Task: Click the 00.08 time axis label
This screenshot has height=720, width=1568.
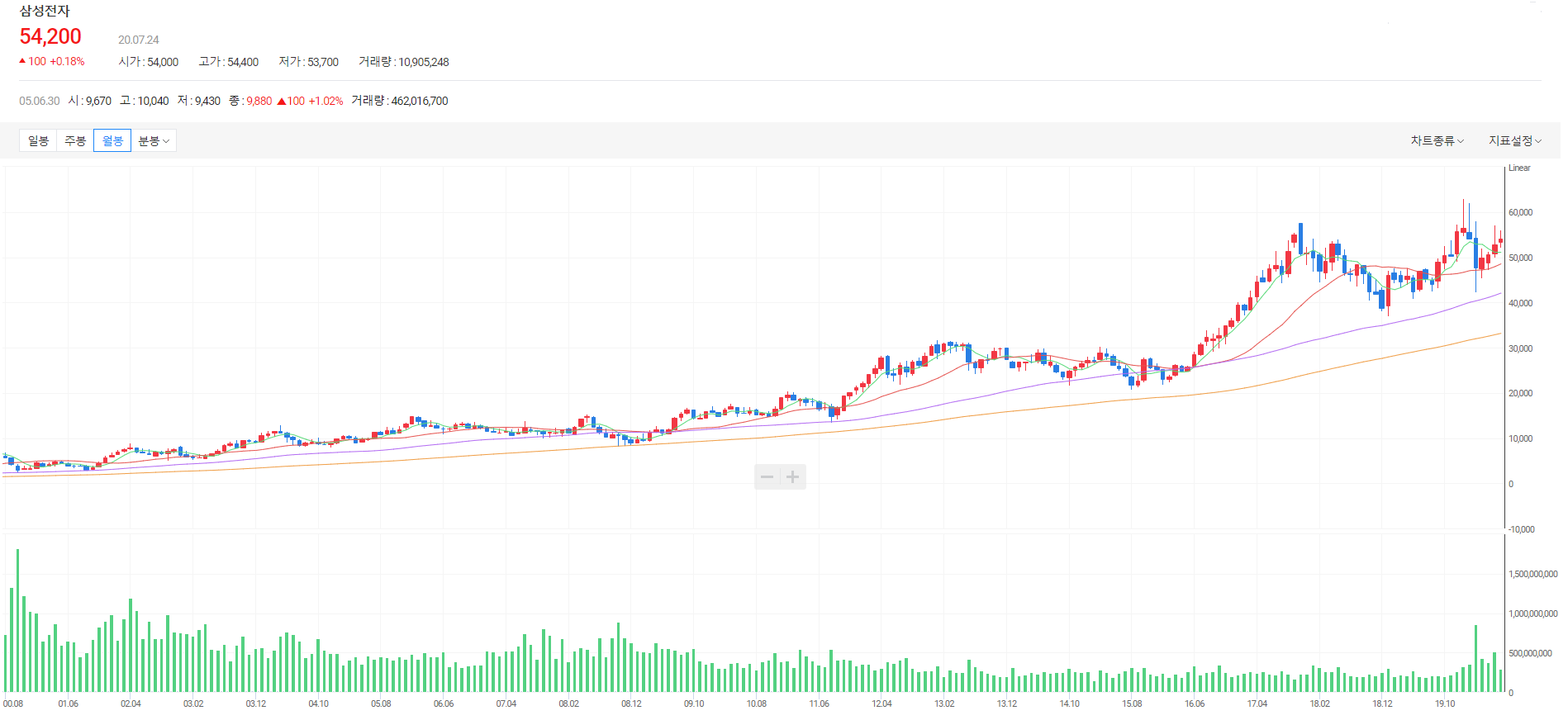Action: coord(13,703)
